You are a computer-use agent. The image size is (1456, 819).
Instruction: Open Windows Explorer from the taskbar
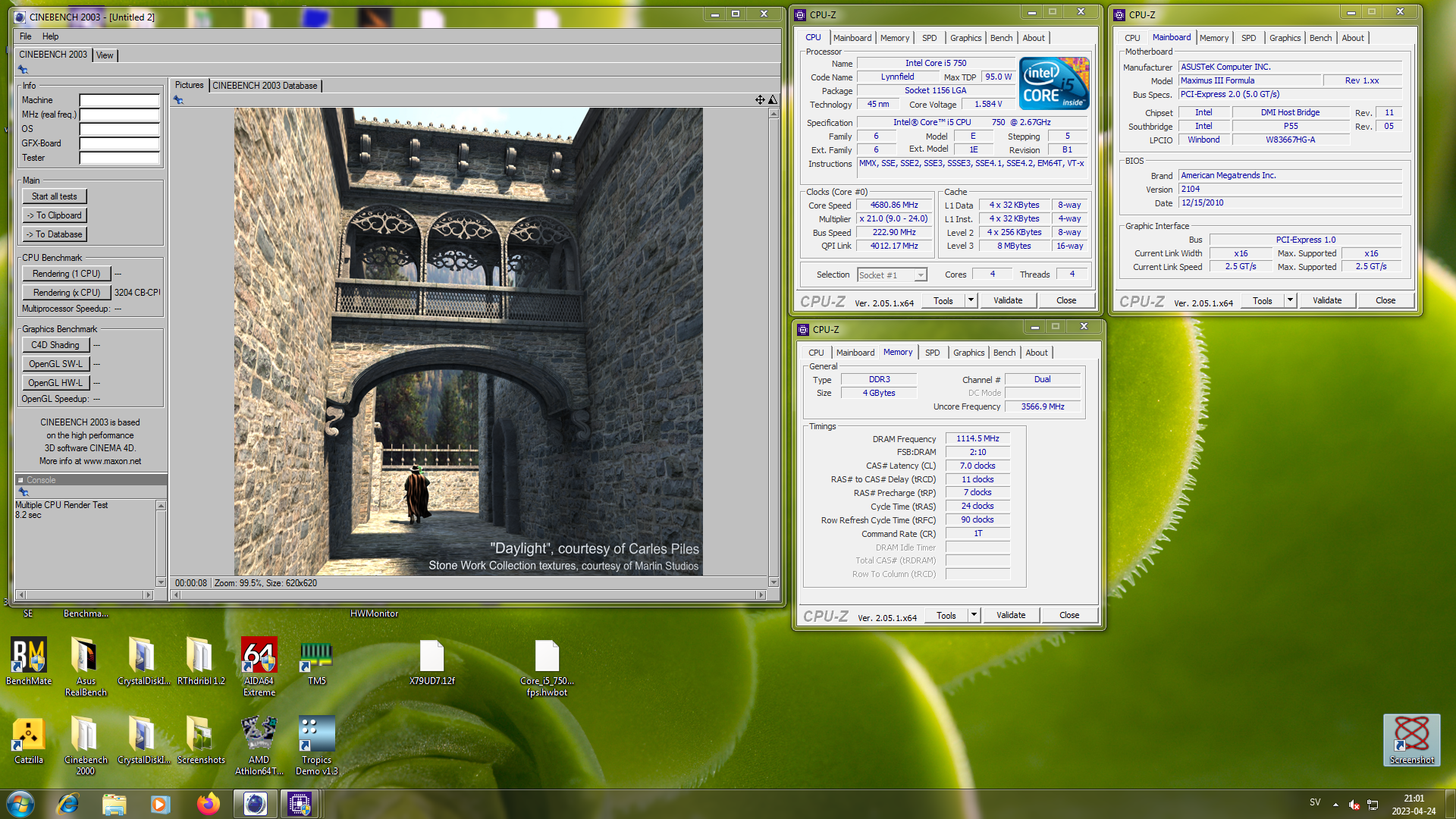[x=114, y=804]
